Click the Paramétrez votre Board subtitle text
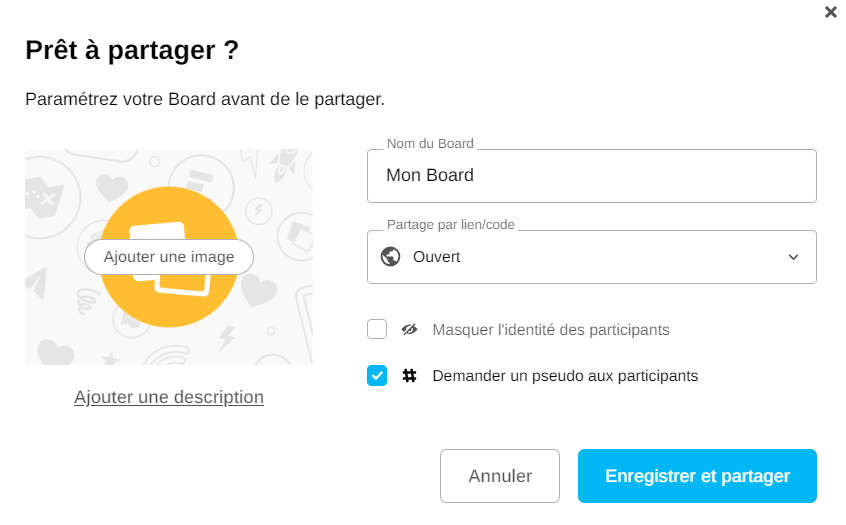 pos(205,100)
